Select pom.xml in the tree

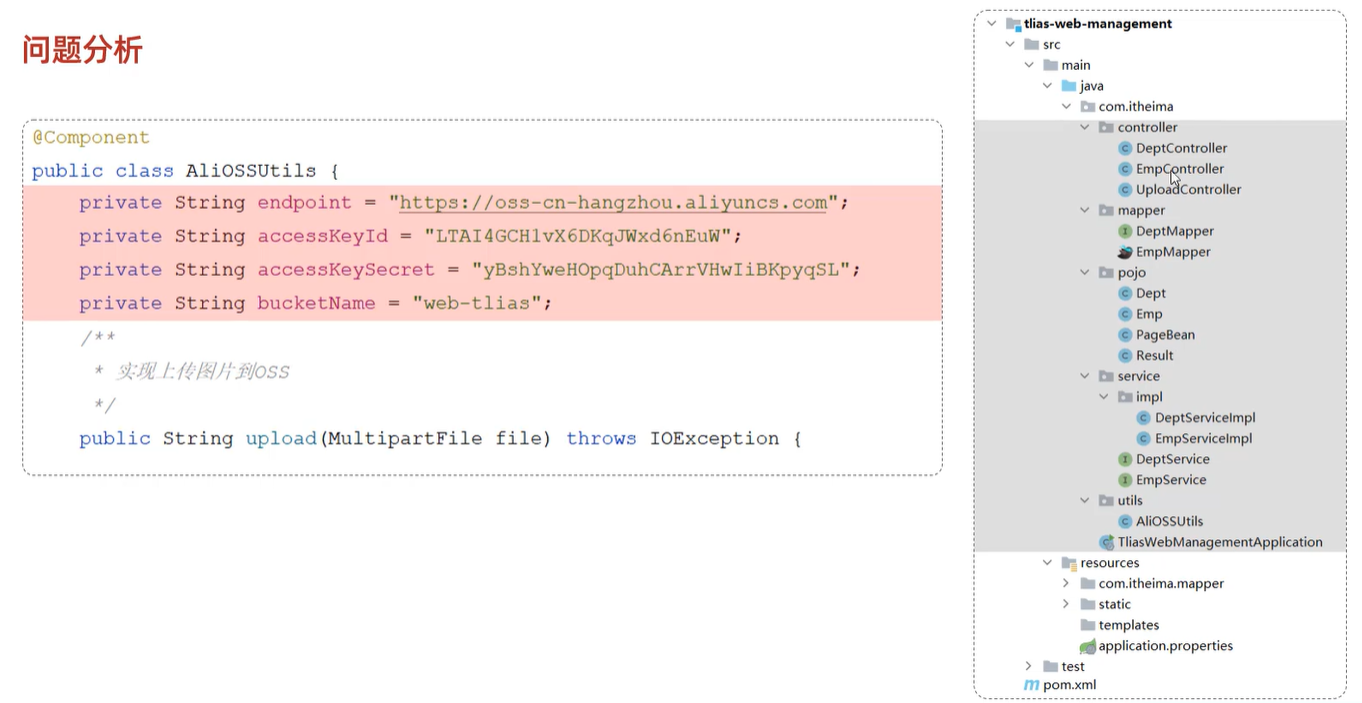coord(1070,685)
